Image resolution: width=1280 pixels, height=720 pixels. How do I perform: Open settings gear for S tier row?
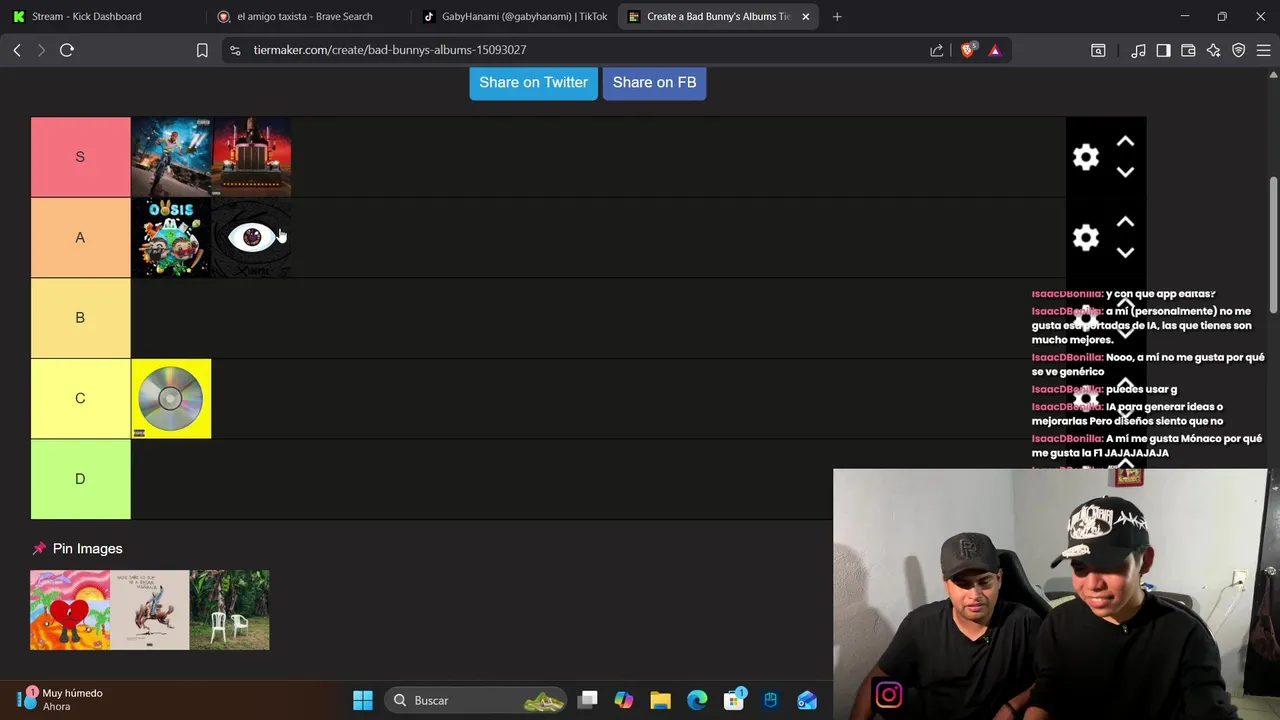click(x=1085, y=157)
